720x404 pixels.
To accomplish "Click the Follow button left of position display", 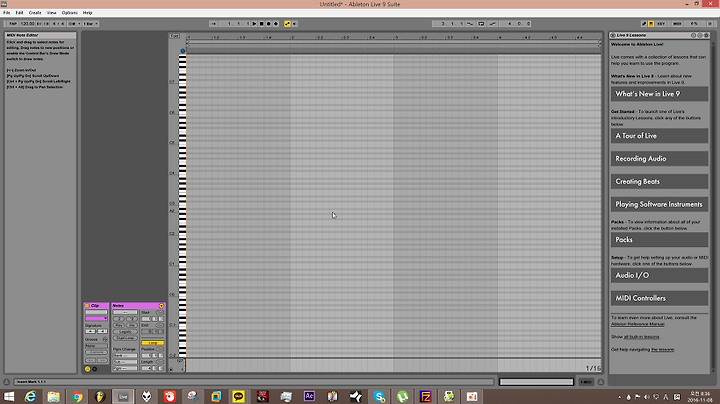I will (214, 24).
